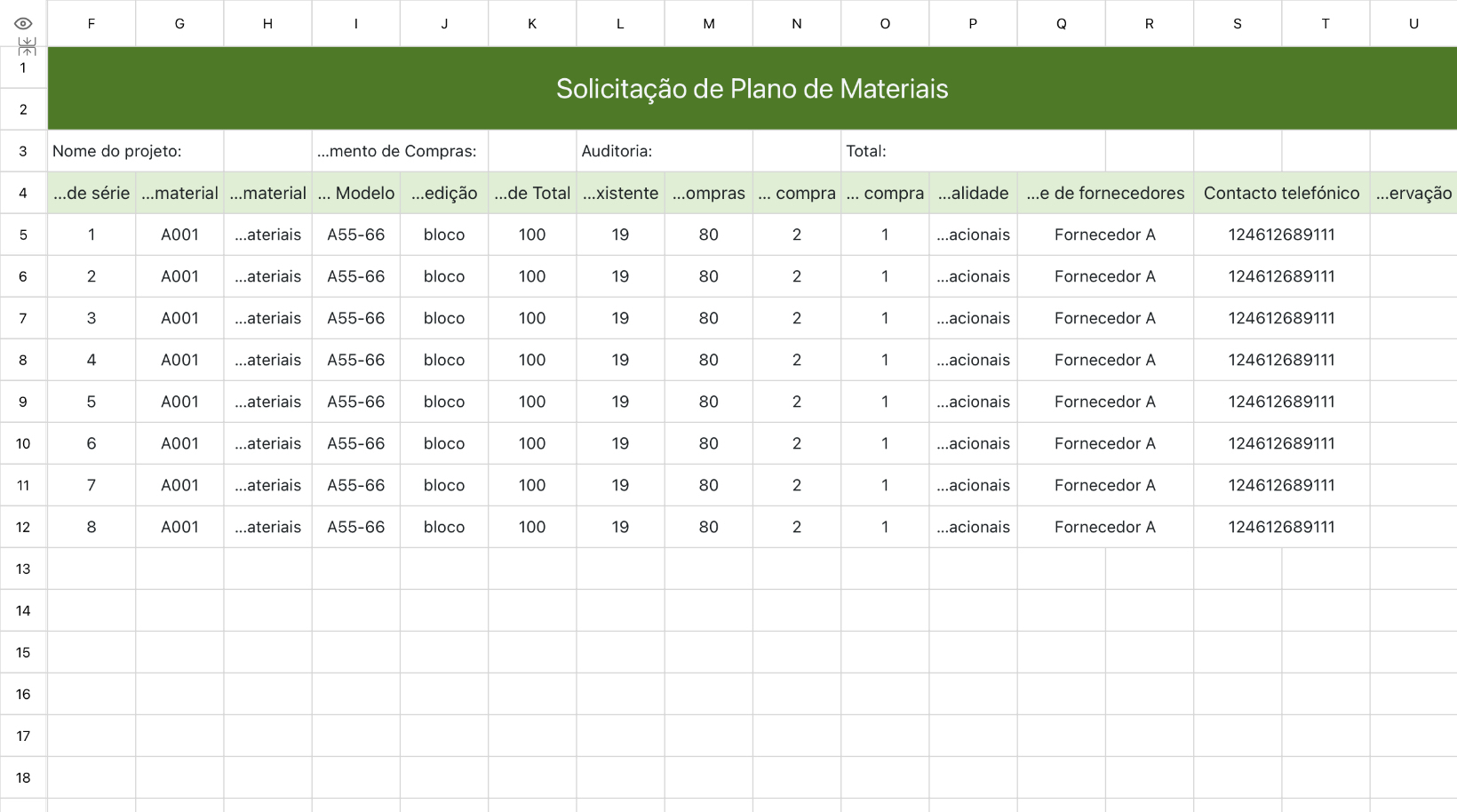
Task: Select column G header
Action: coord(179,24)
